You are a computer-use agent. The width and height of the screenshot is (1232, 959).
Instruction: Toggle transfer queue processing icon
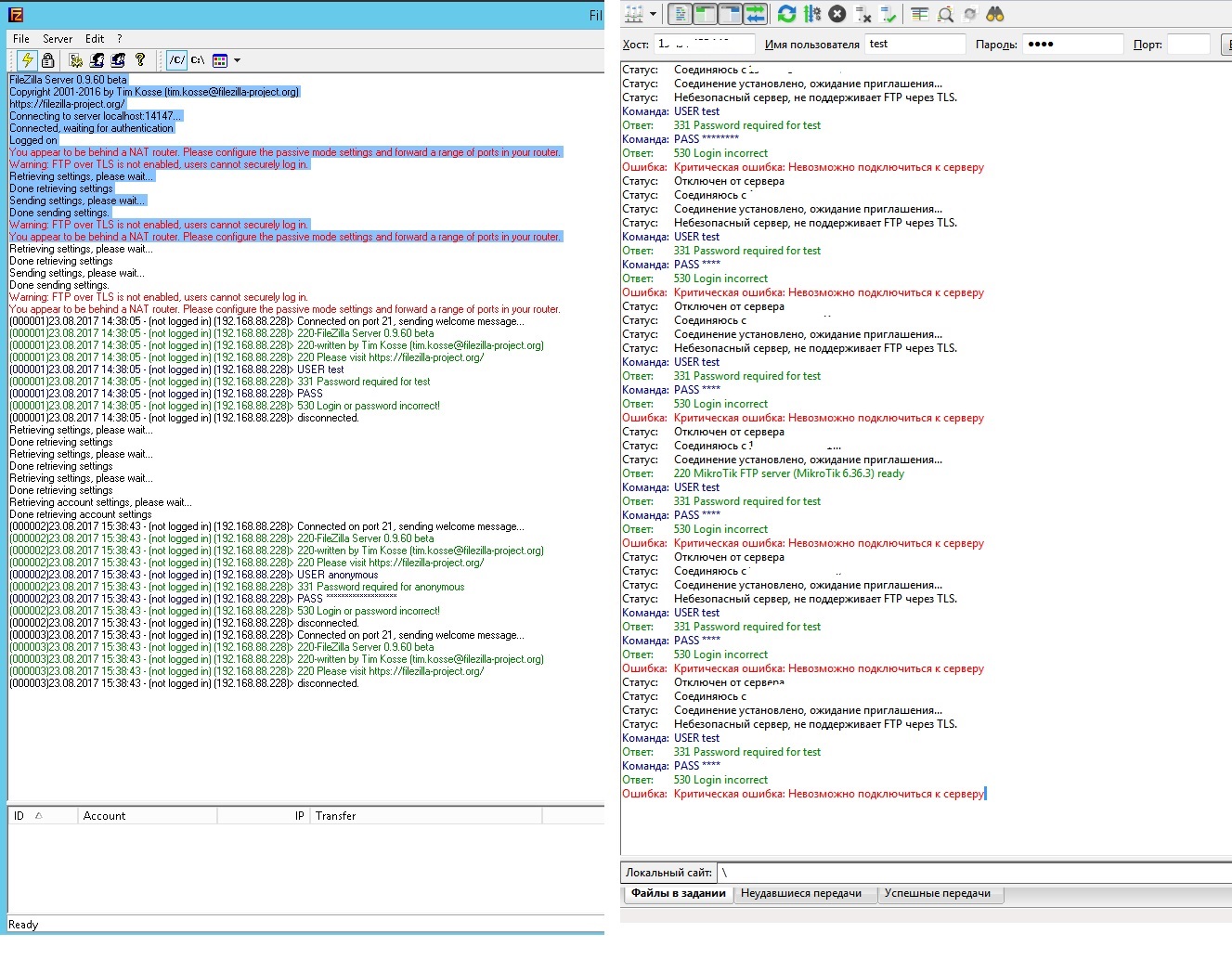pyautogui.click(x=812, y=14)
